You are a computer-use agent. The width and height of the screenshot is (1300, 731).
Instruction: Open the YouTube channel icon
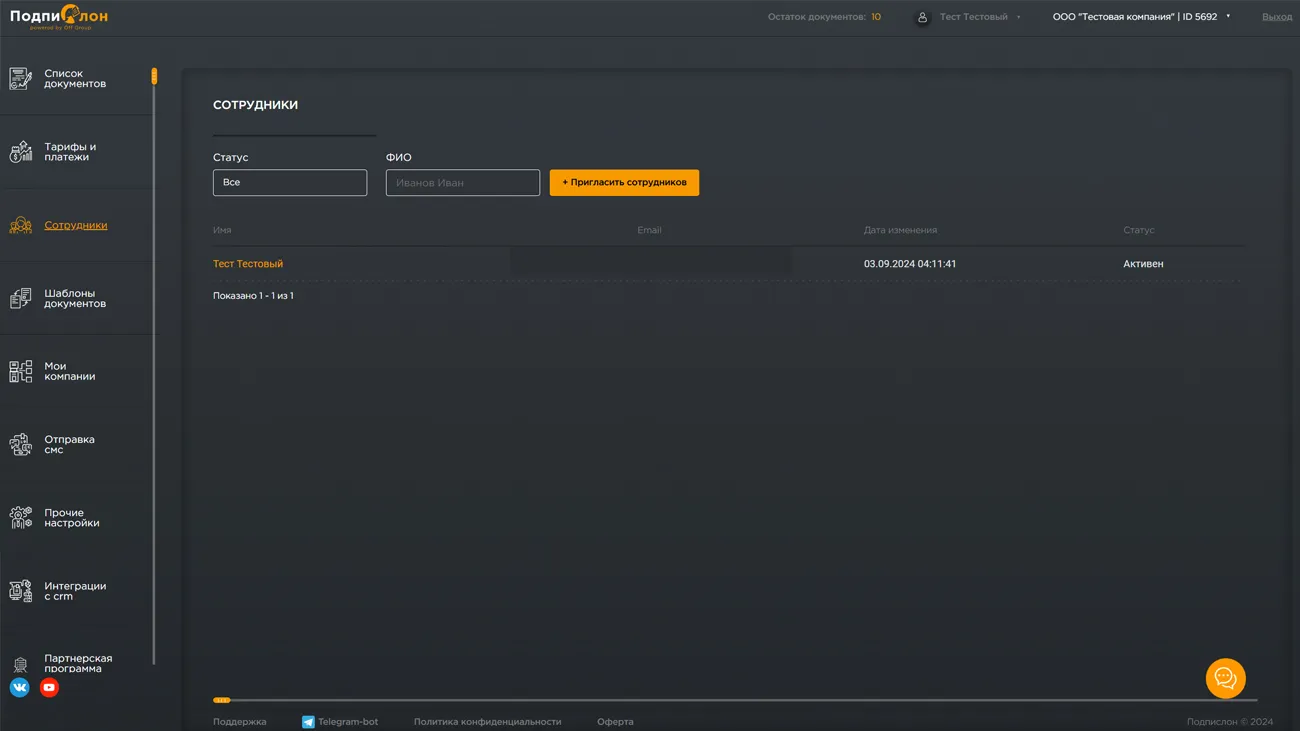pyautogui.click(x=49, y=687)
